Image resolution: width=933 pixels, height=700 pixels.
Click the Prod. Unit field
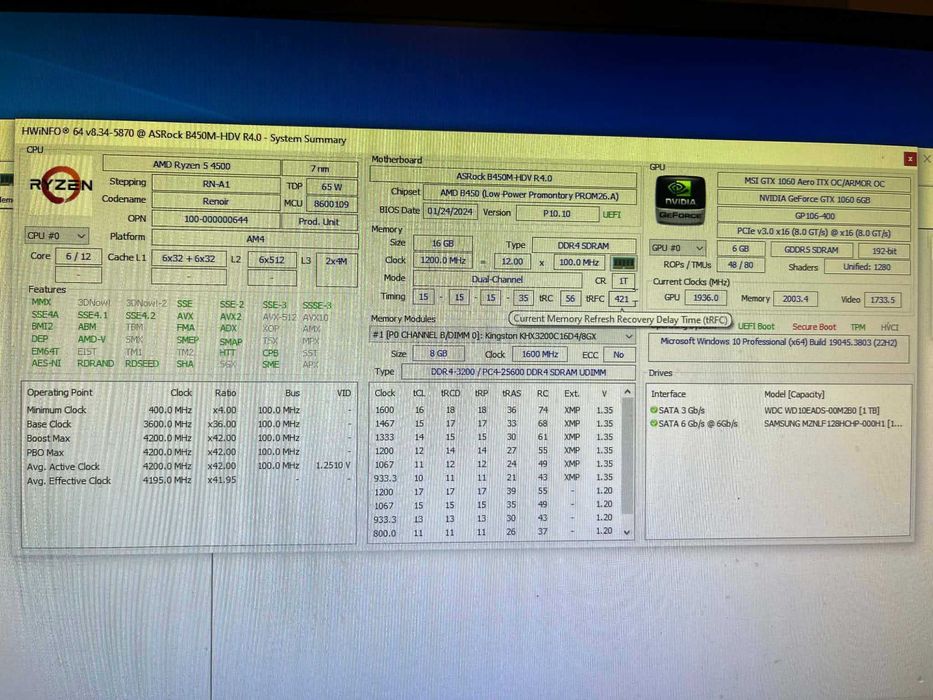320,221
